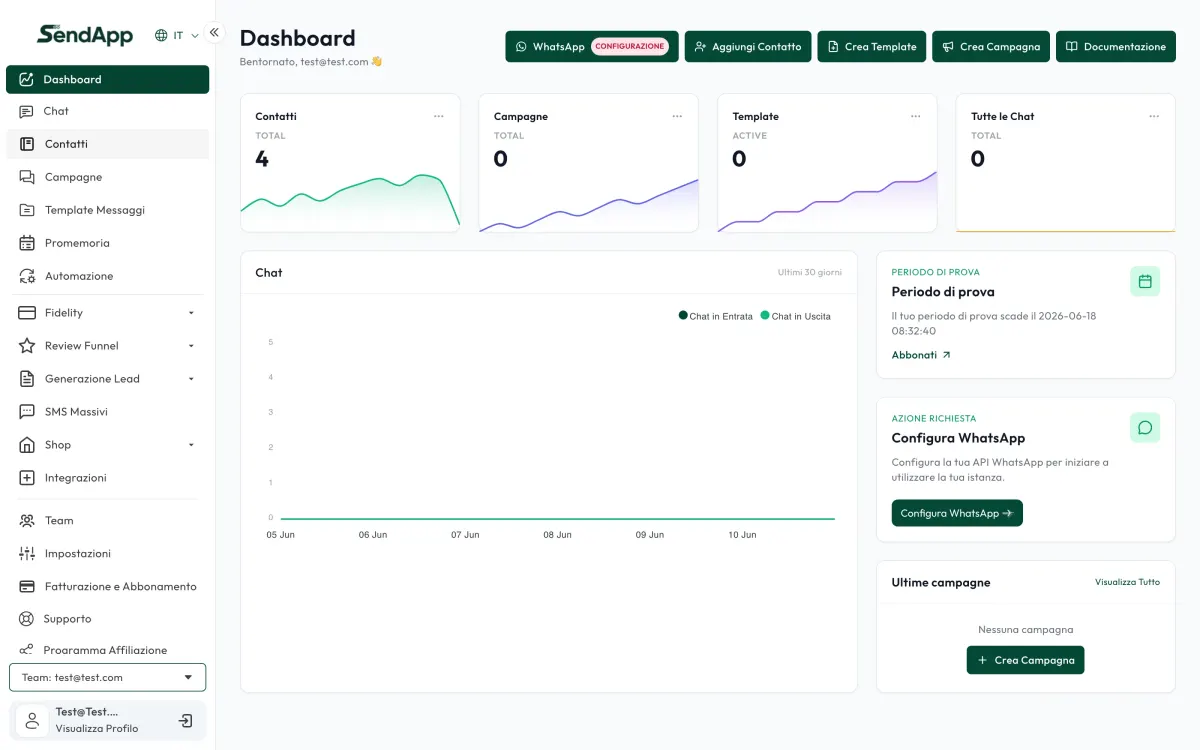Click the Abbonati link
Screen dimensions: 1200x750
tap(921, 355)
